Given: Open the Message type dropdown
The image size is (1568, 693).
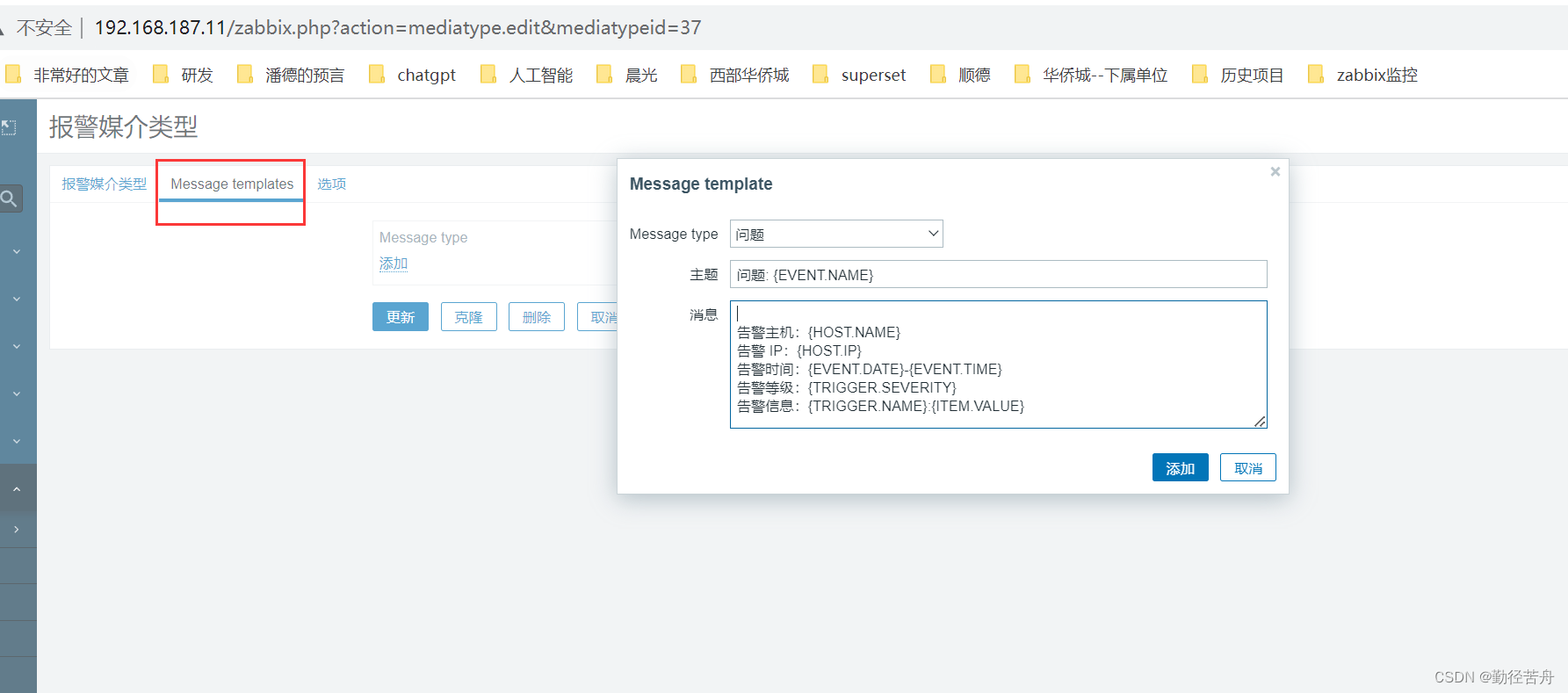Looking at the screenshot, I should 836,234.
